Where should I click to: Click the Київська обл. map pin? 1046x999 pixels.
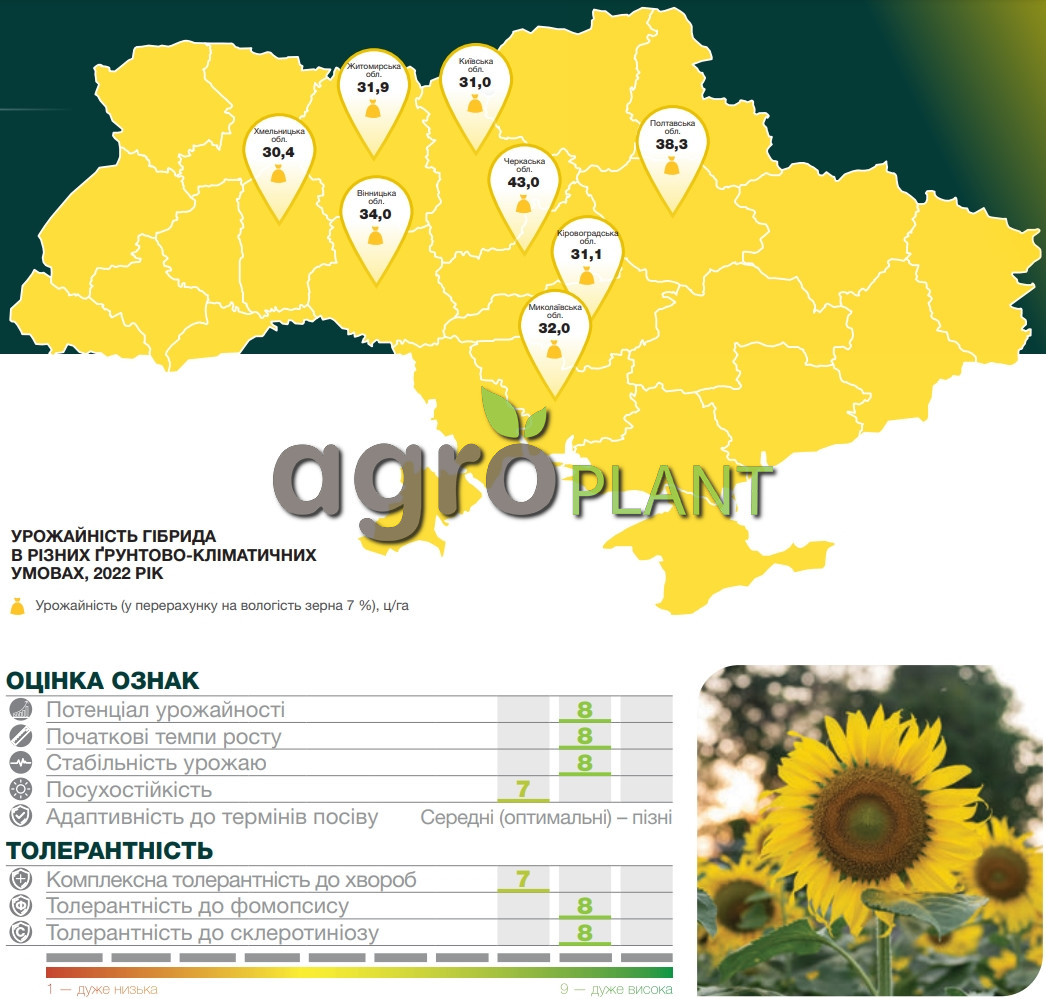[x=475, y=97]
